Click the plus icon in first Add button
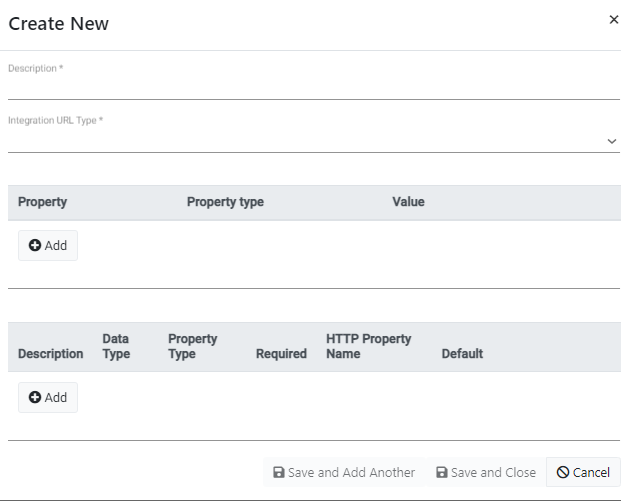Viewport: 621px width, 501px height. [35, 245]
